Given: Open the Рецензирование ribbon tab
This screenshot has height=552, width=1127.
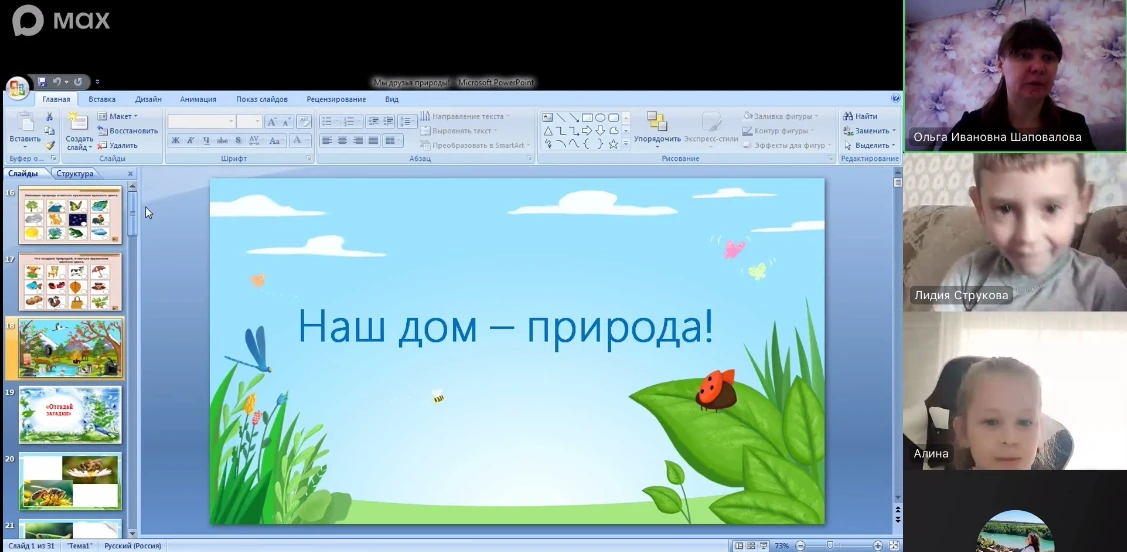Looking at the screenshot, I should coord(336,99).
